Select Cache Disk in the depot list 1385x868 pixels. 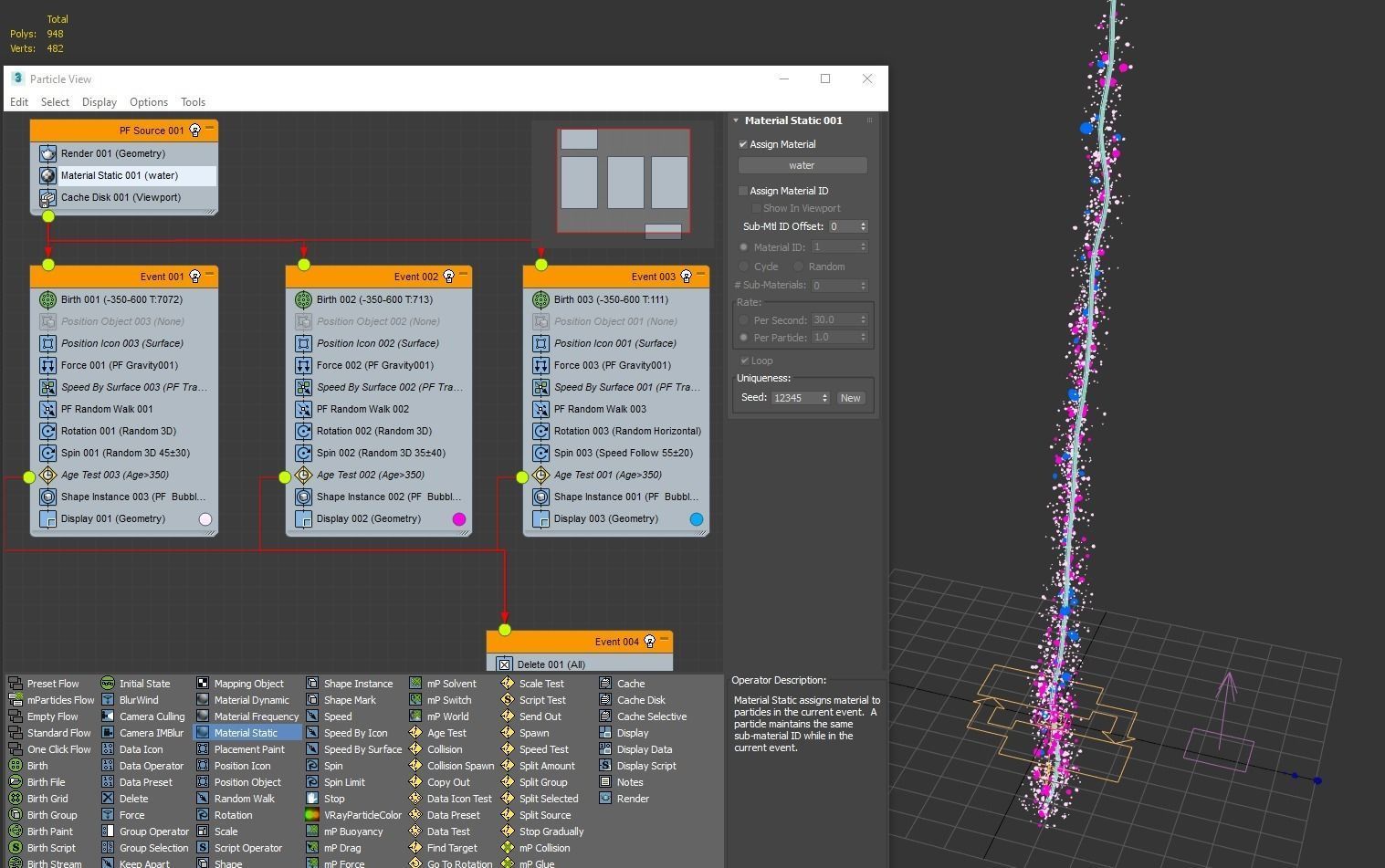pyautogui.click(x=641, y=700)
